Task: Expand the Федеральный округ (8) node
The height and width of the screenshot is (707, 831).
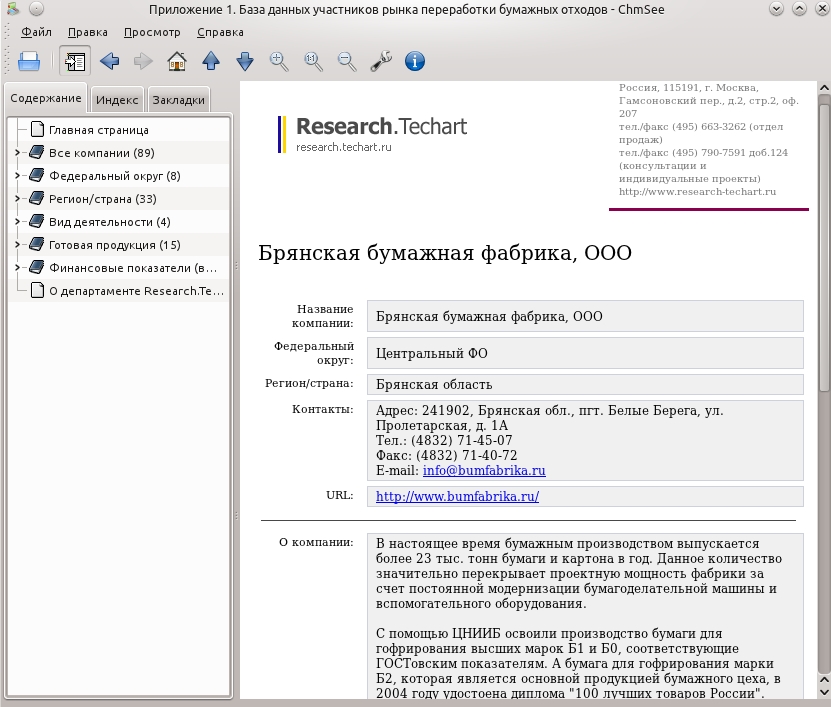Action: pos(17,175)
